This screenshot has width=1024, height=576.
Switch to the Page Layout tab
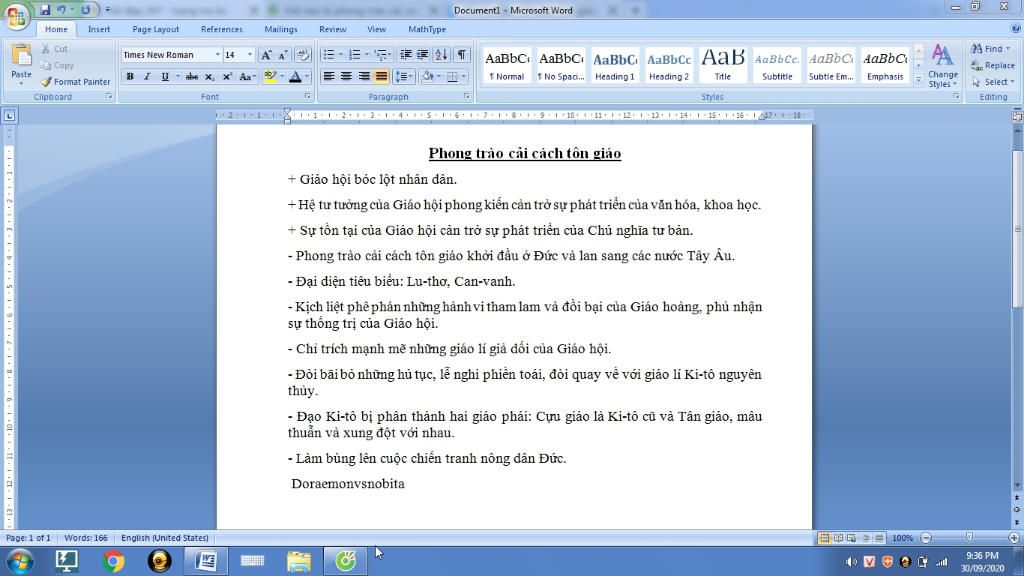click(x=156, y=29)
